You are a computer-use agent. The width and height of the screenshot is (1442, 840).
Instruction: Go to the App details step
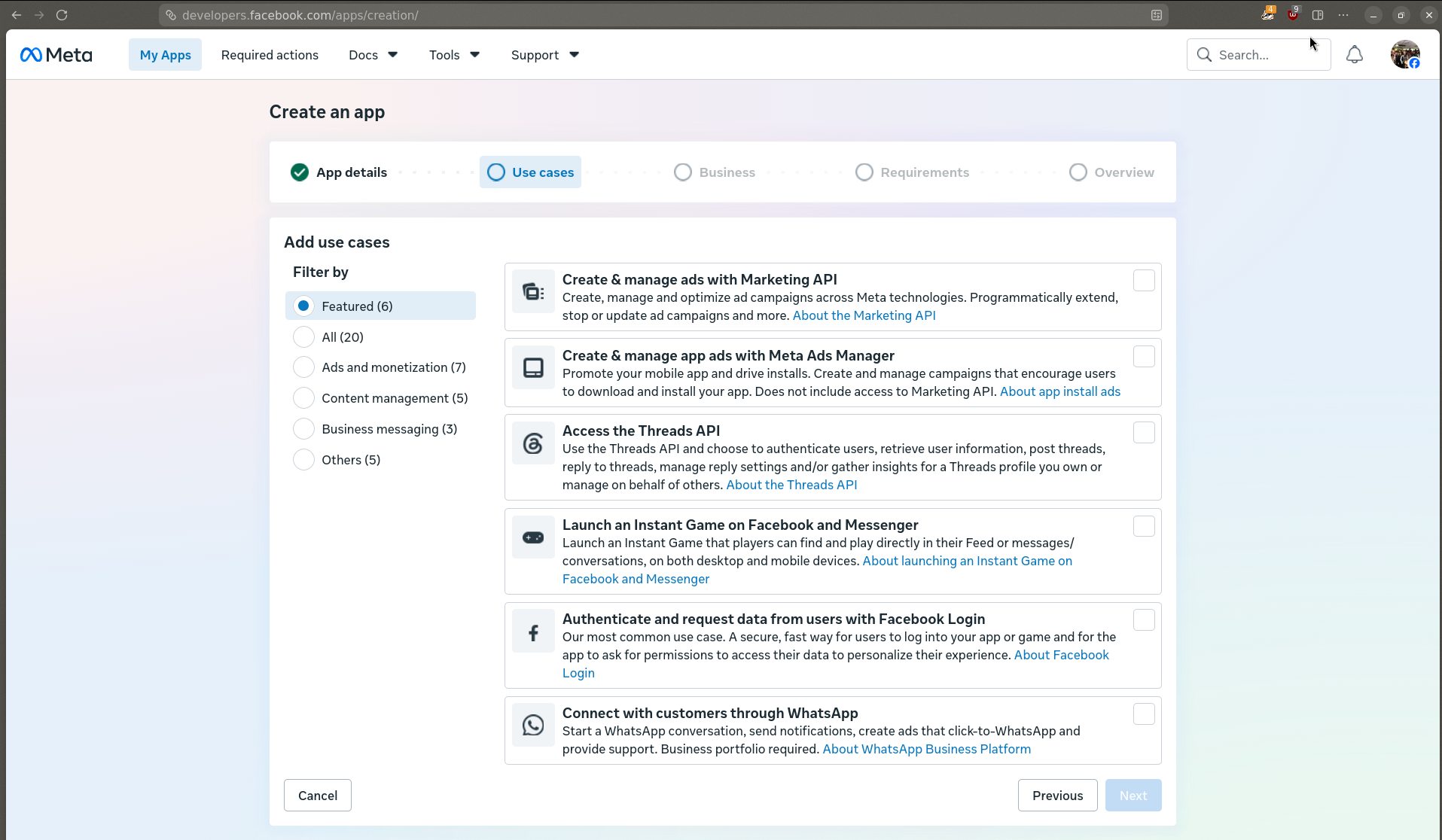click(x=339, y=172)
